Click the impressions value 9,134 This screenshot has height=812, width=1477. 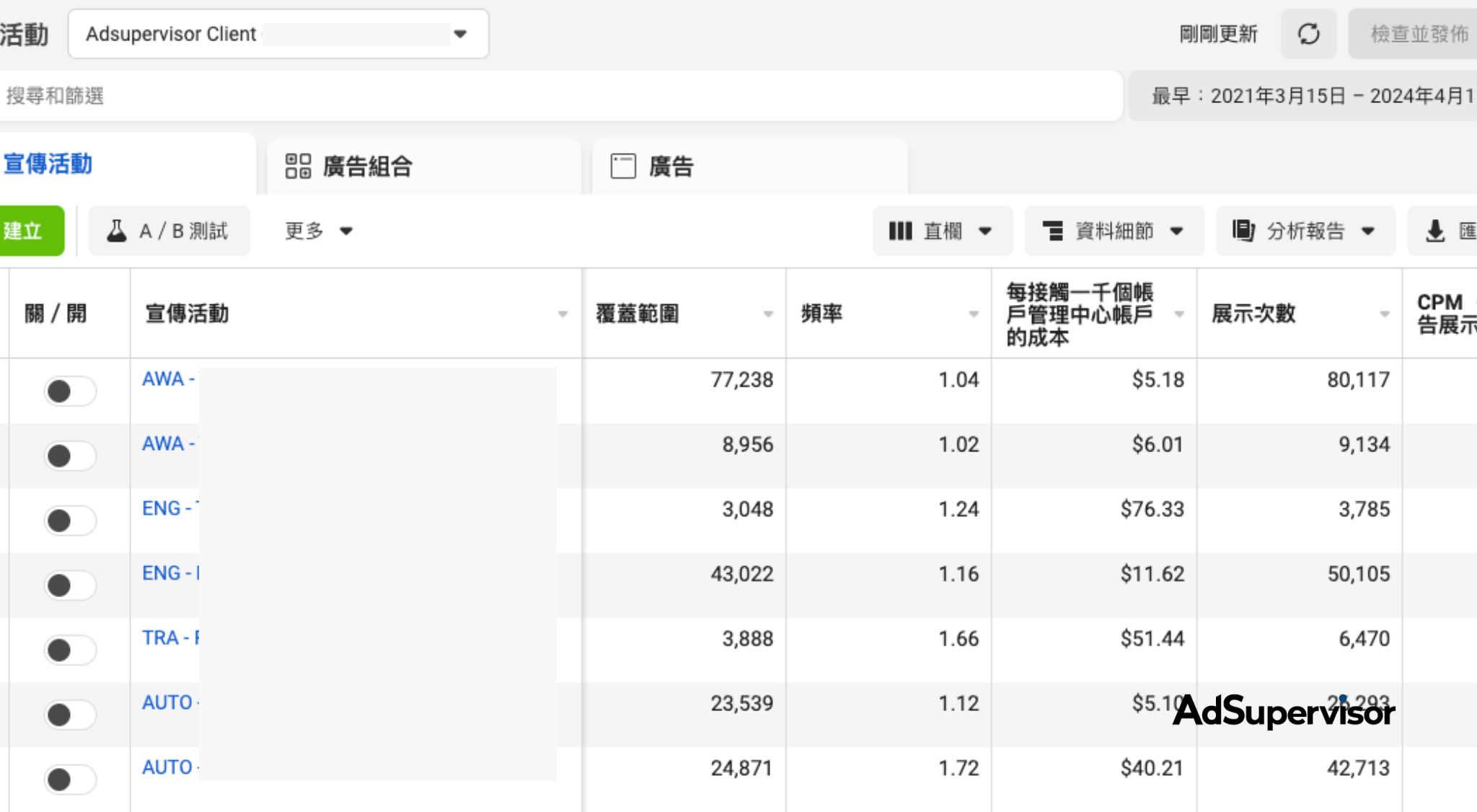[1364, 444]
